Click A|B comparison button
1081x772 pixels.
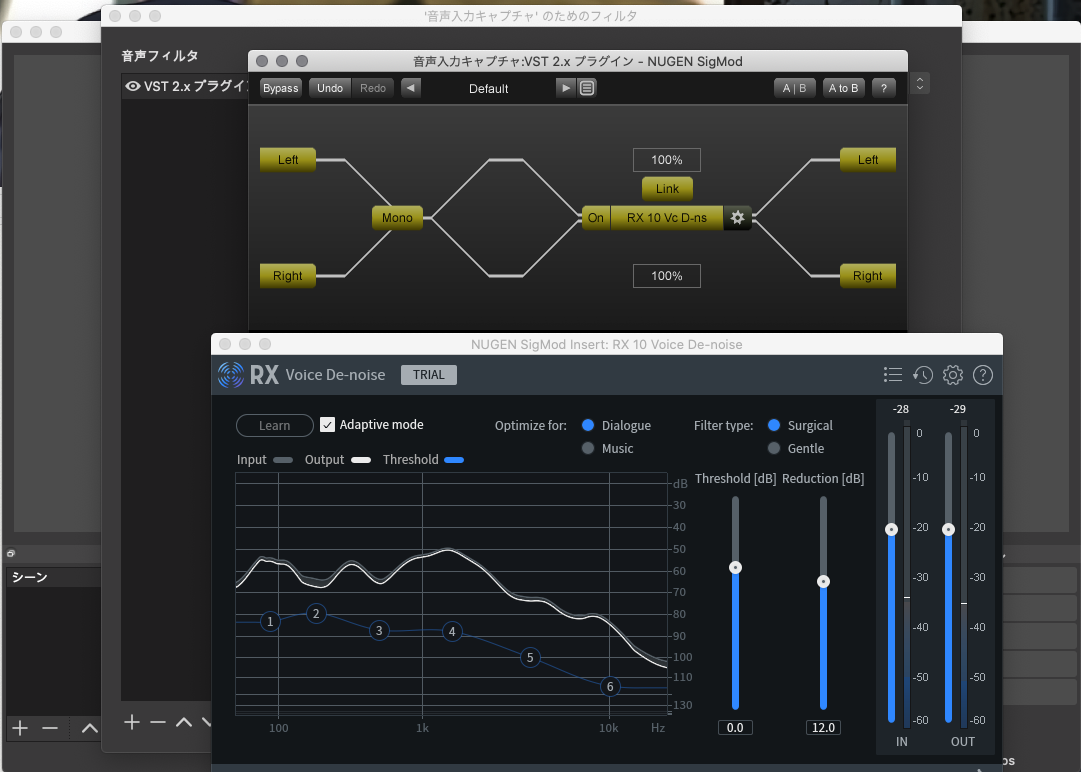pos(794,88)
